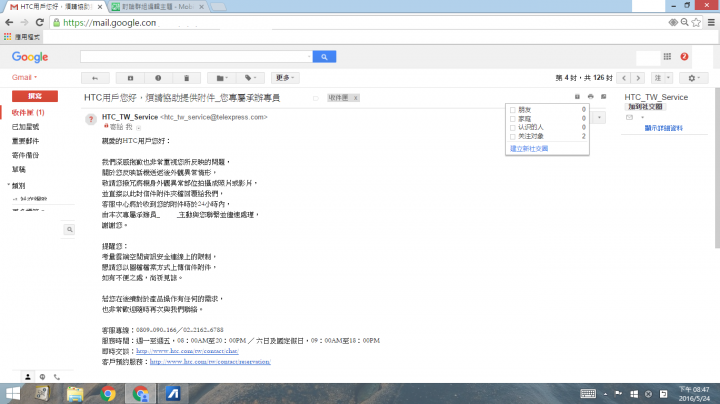Image resolution: width=720 pixels, height=404 pixels.
Task: Click the sender's question-mark avatar
Action: tap(91, 119)
